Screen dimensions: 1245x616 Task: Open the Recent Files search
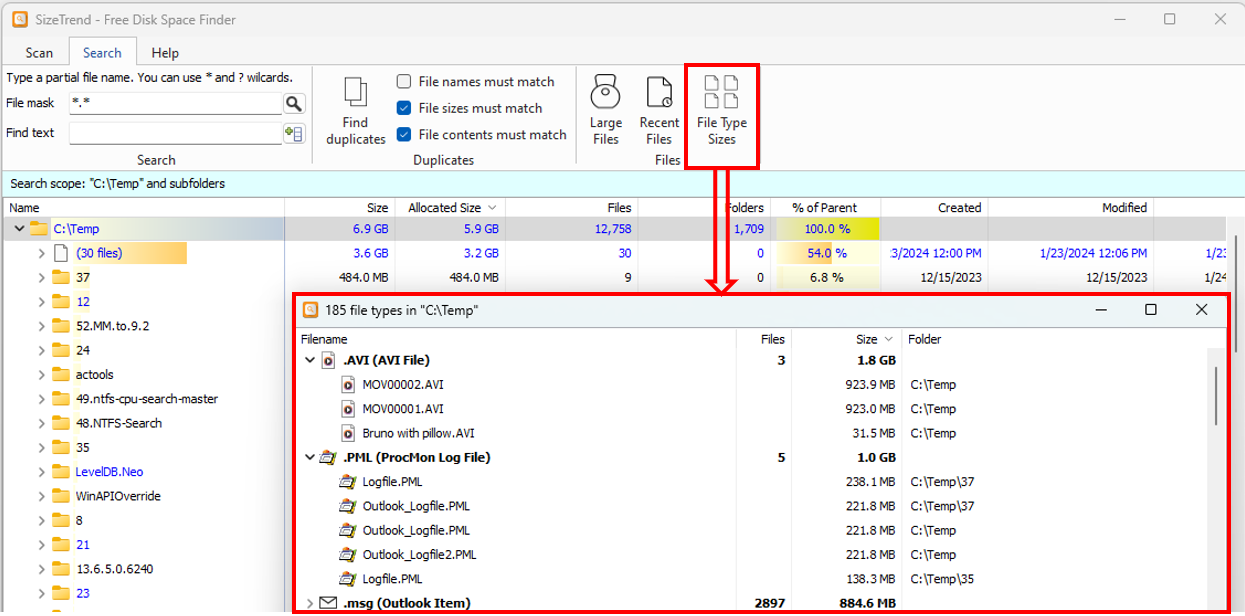[x=659, y=111]
